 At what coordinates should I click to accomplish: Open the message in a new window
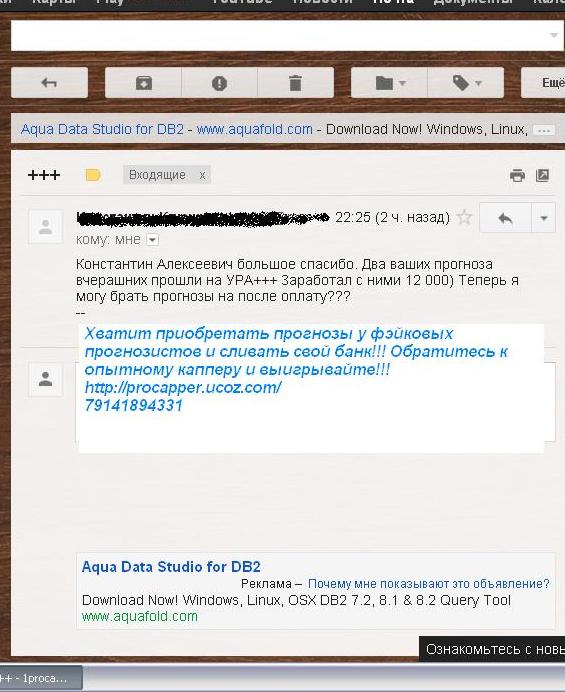tap(542, 175)
